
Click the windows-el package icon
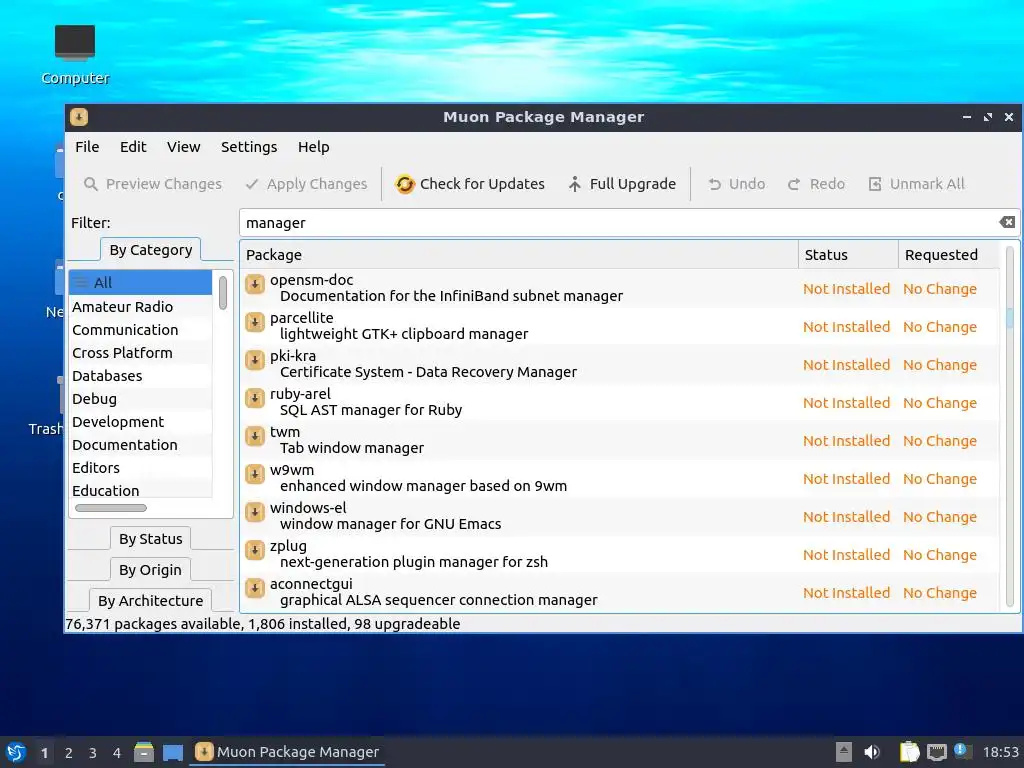(255, 511)
